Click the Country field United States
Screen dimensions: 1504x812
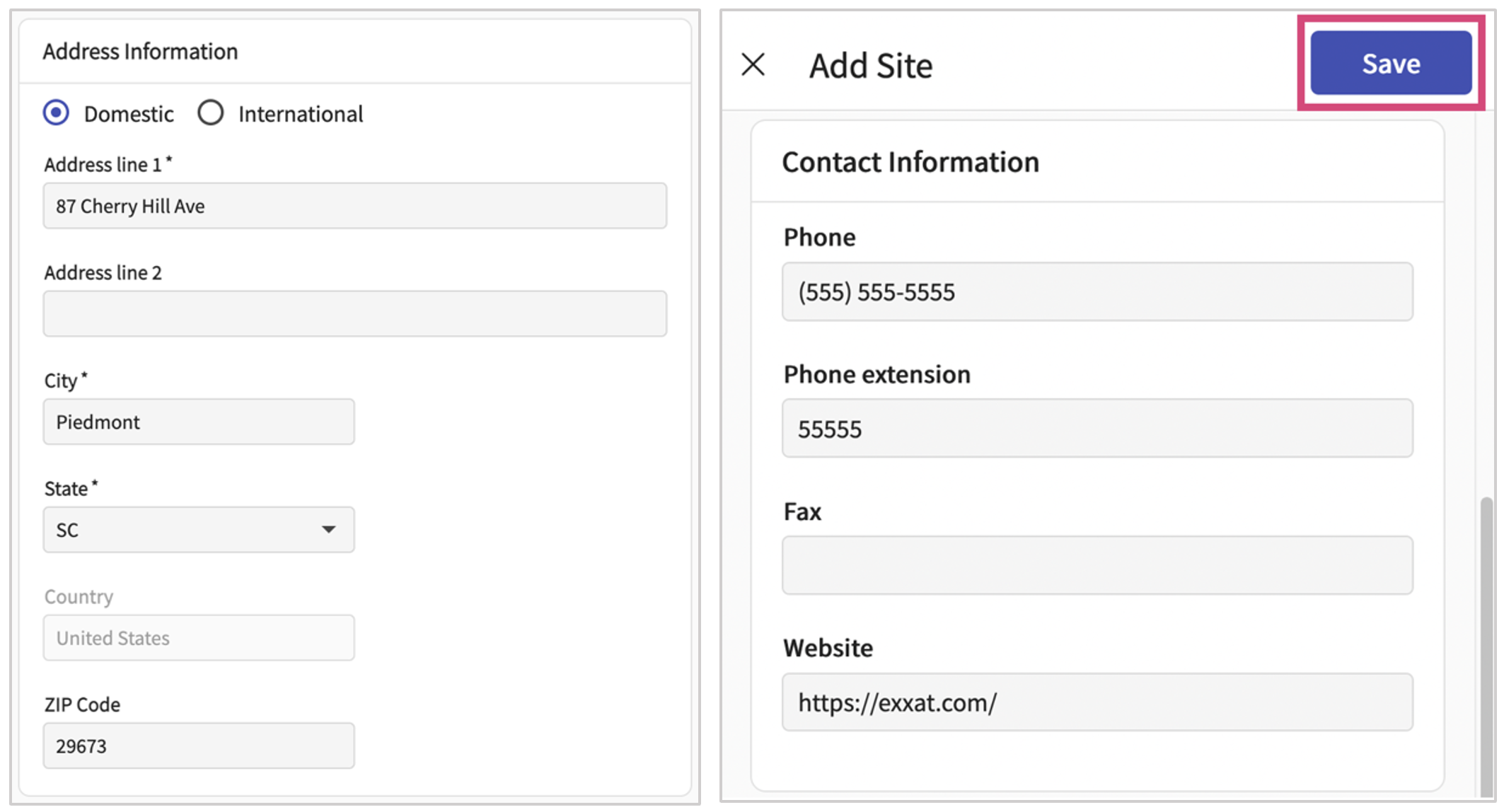click(x=198, y=638)
